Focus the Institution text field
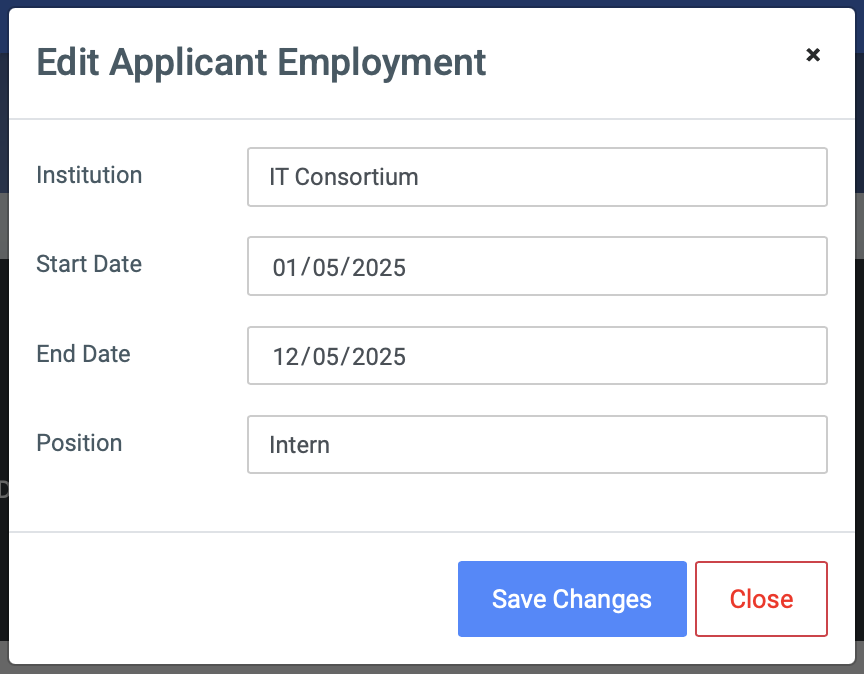Image resolution: width=864 pixels, height=674 pixels. coord(537,177)
